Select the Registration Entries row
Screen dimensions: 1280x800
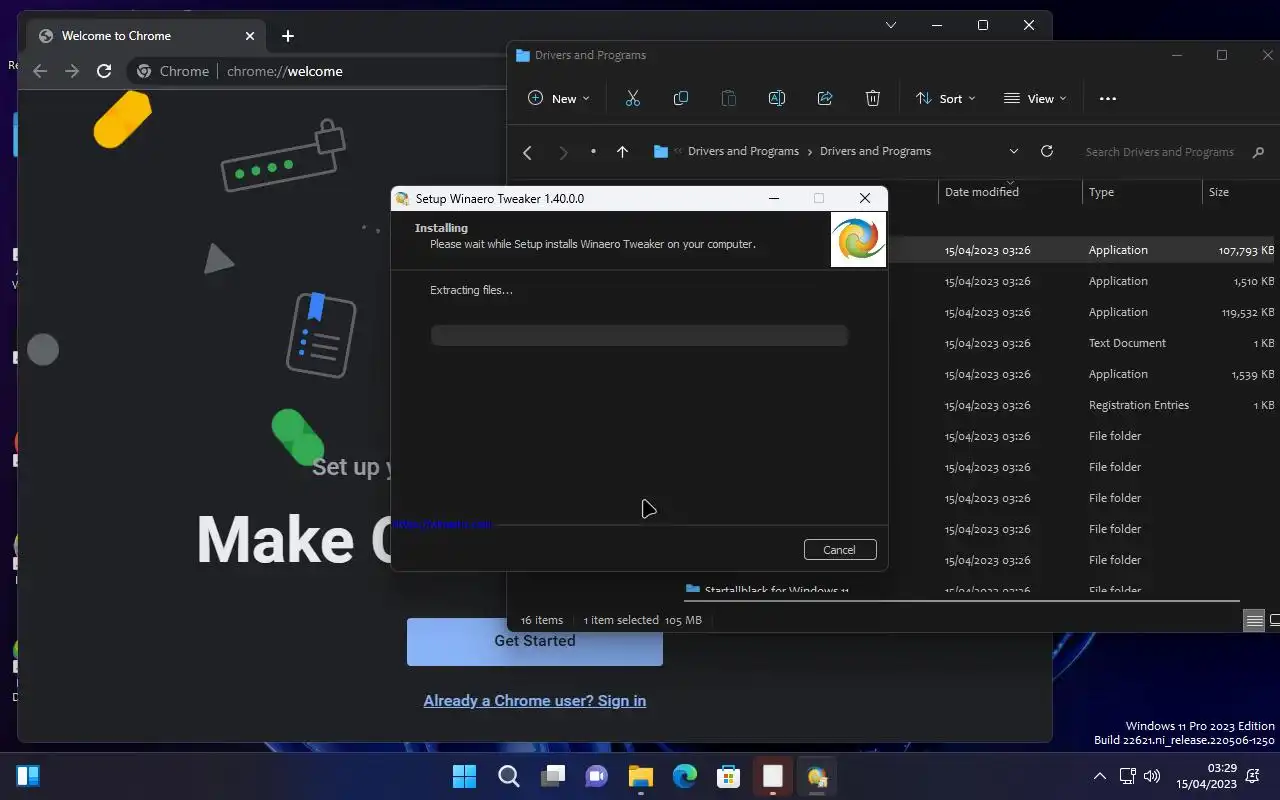1082,405
